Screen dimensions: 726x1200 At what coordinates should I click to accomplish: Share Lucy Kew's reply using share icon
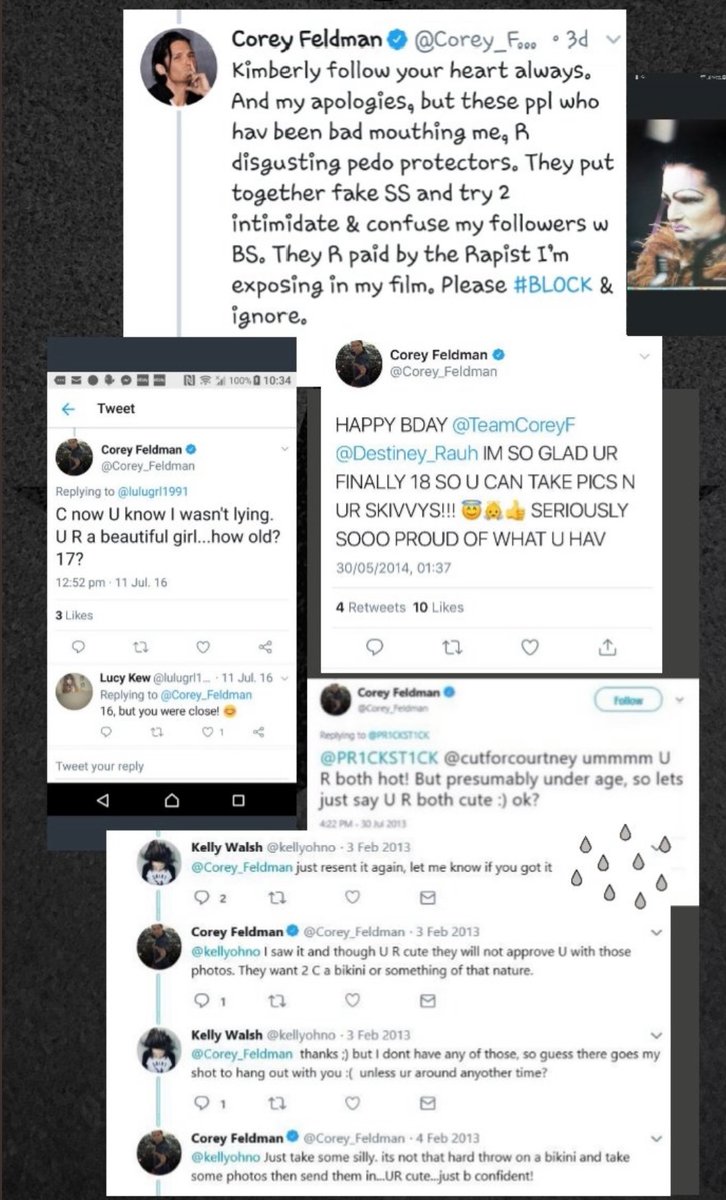pyautogui.click(x=258, y=732)
